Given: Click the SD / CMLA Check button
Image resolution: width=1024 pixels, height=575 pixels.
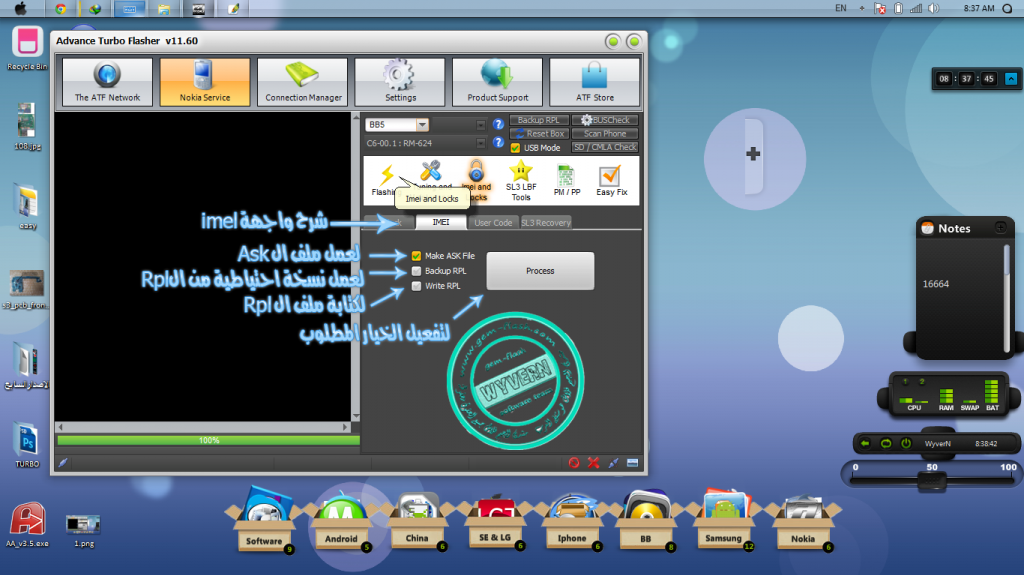Looking at the screenshot, I should point(605,147).
